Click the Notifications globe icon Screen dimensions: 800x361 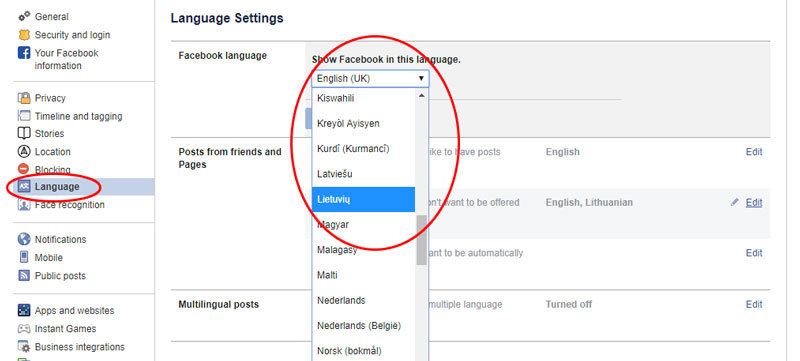coord(24,239)
